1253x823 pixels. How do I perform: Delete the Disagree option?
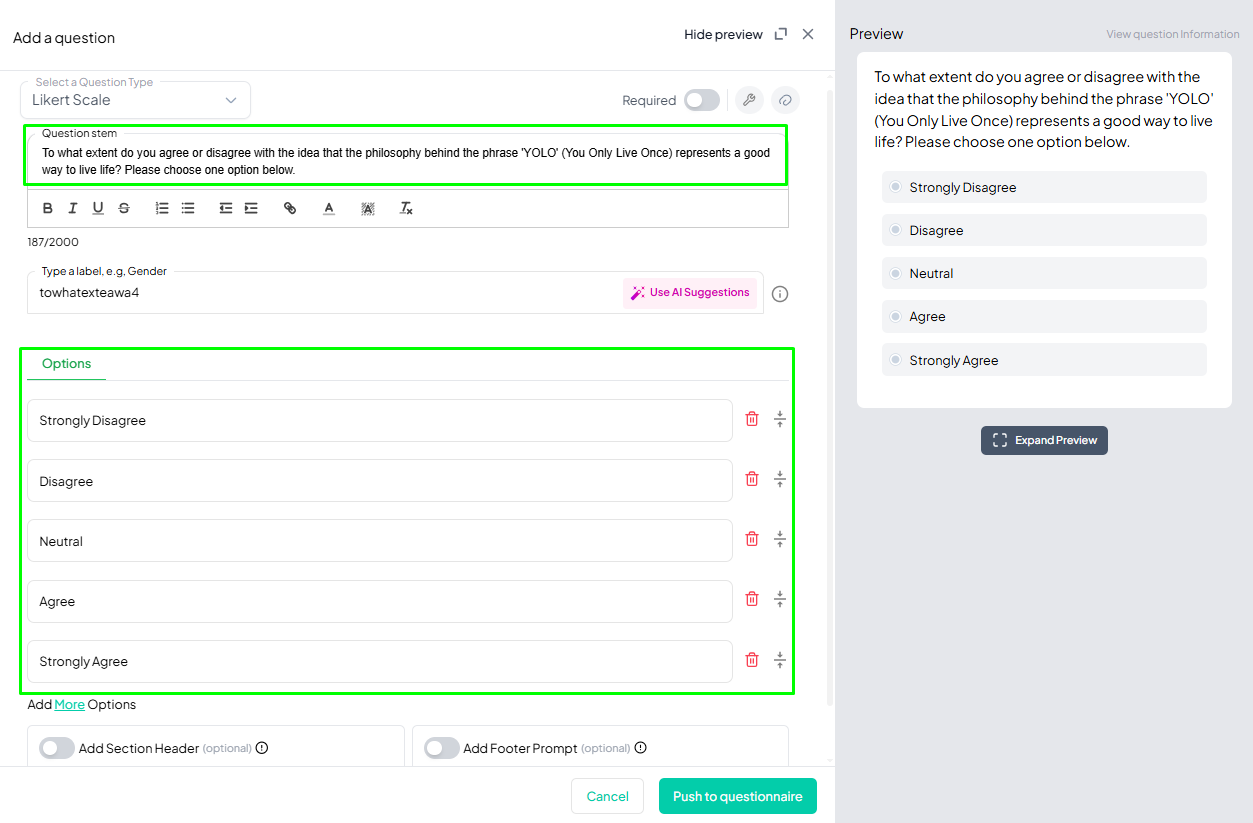click(752, 479)
